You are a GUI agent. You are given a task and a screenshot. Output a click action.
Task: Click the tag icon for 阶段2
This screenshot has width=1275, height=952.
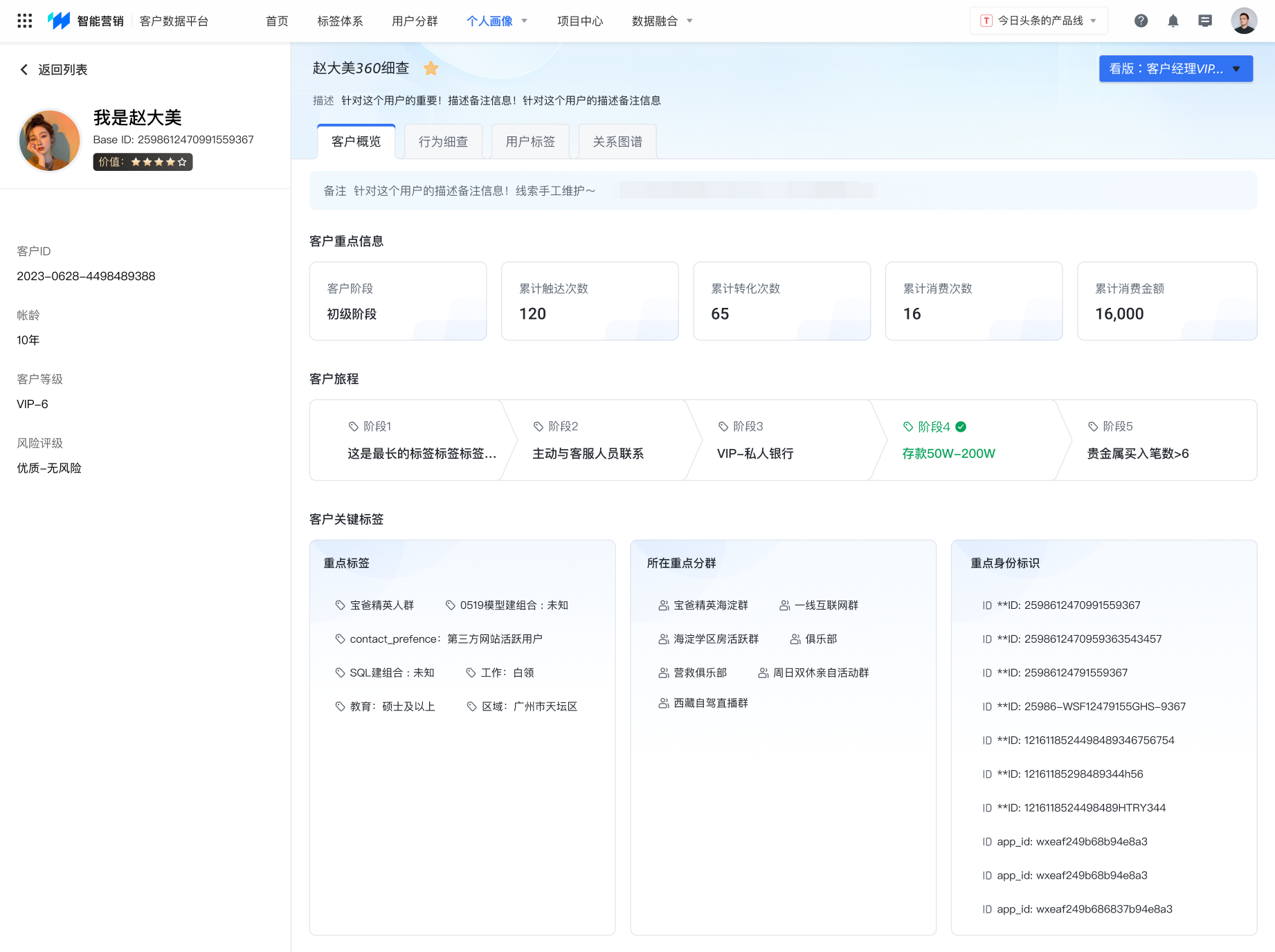tap(539, 426)
